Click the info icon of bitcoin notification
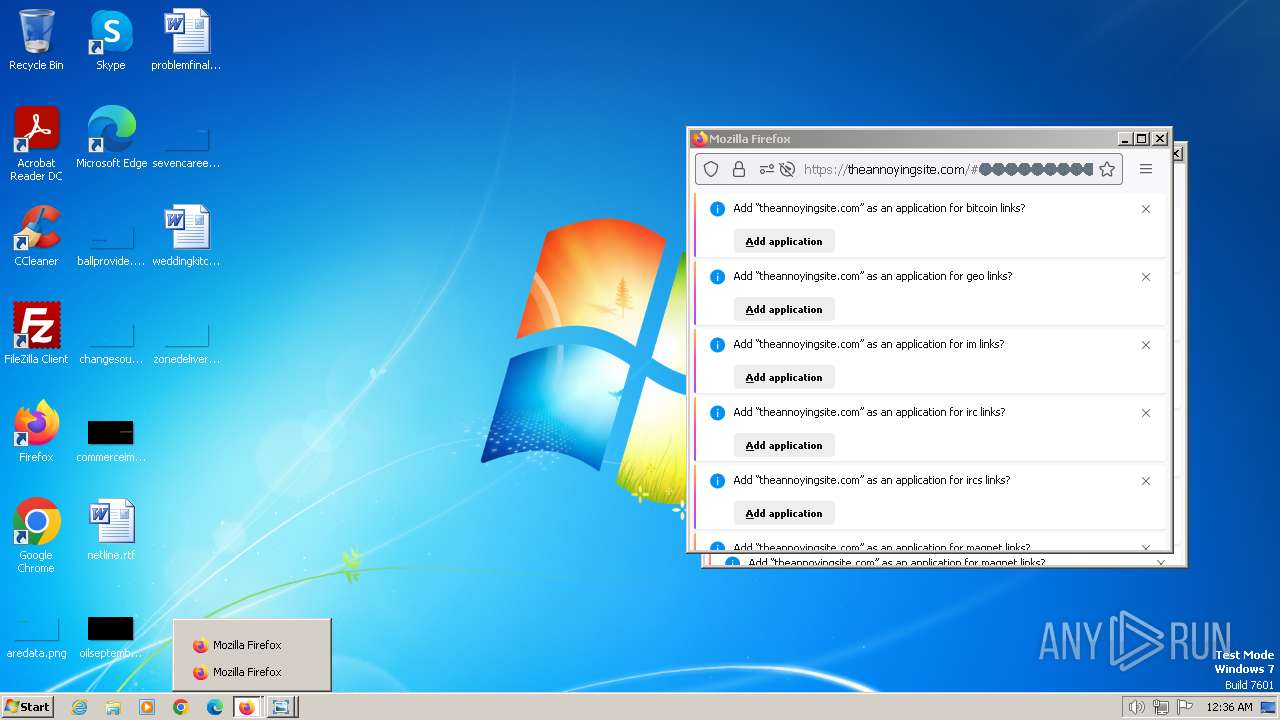The height and width of the screenshot is (720, 1280). click(717, 209)
